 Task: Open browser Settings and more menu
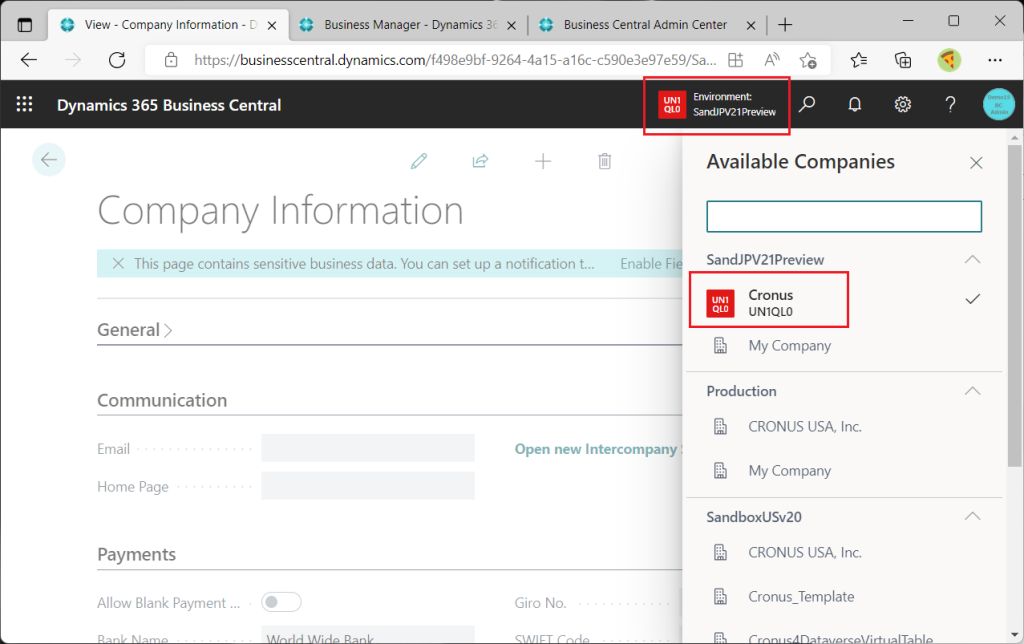995,60
